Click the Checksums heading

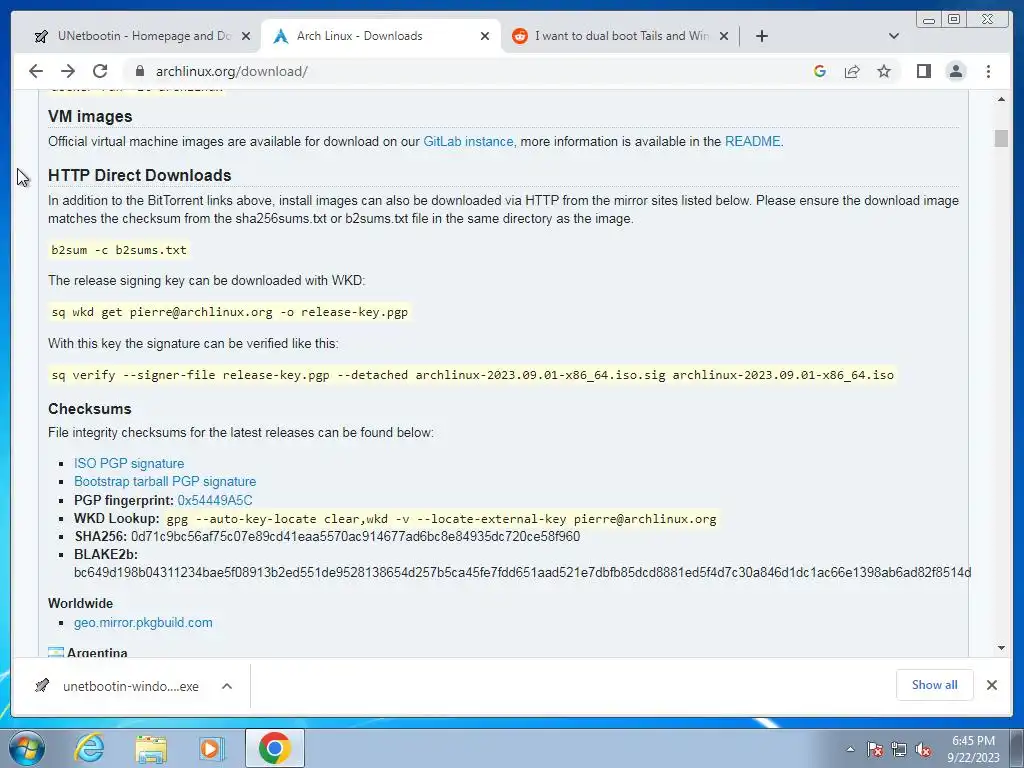point(89,409)
